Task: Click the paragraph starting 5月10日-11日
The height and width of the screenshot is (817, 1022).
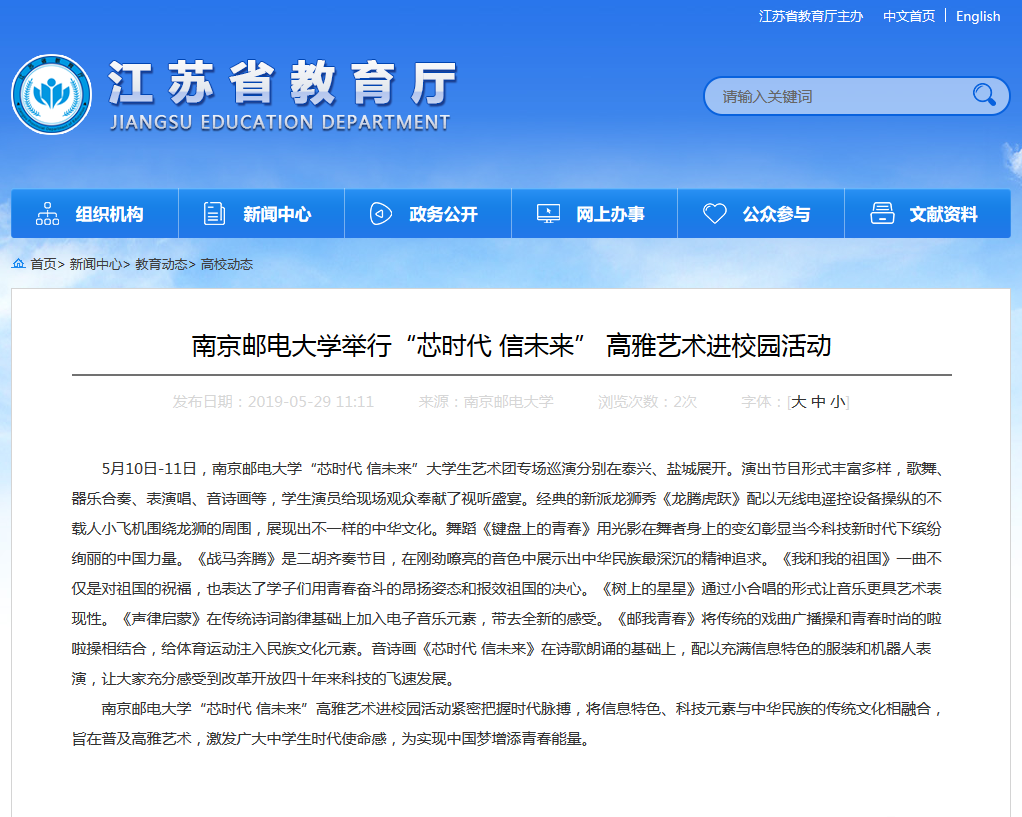Action: (x=507, y=574)
